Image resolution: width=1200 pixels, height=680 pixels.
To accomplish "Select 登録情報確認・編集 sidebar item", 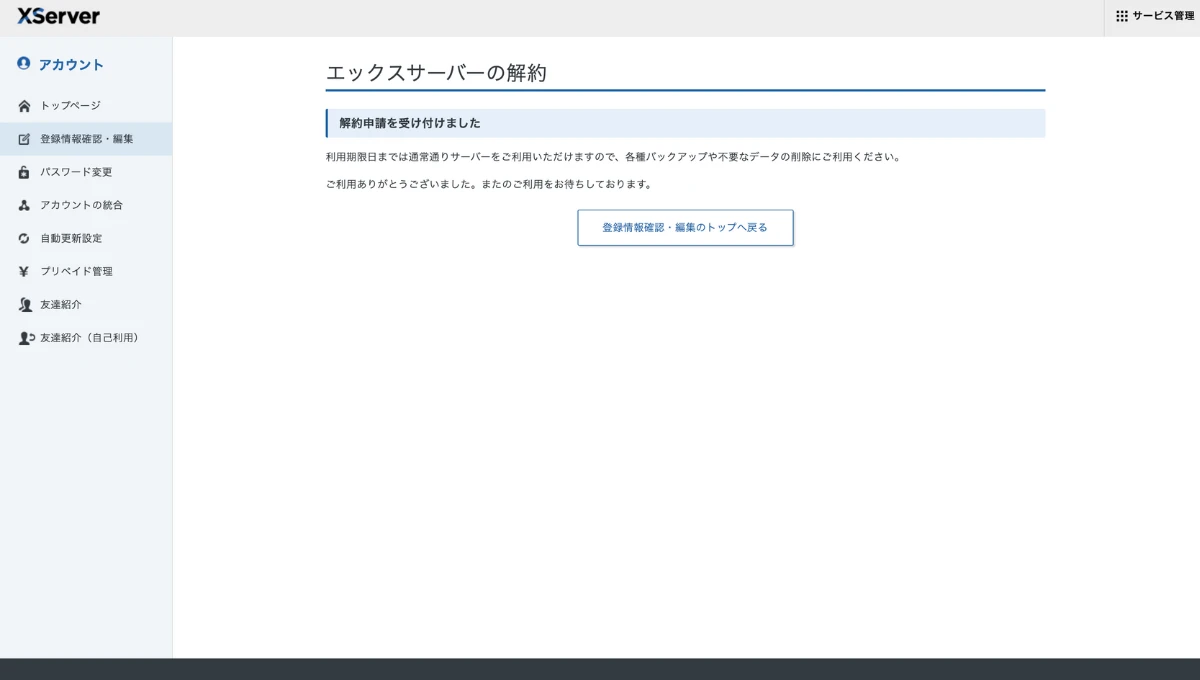I will 86,139.
